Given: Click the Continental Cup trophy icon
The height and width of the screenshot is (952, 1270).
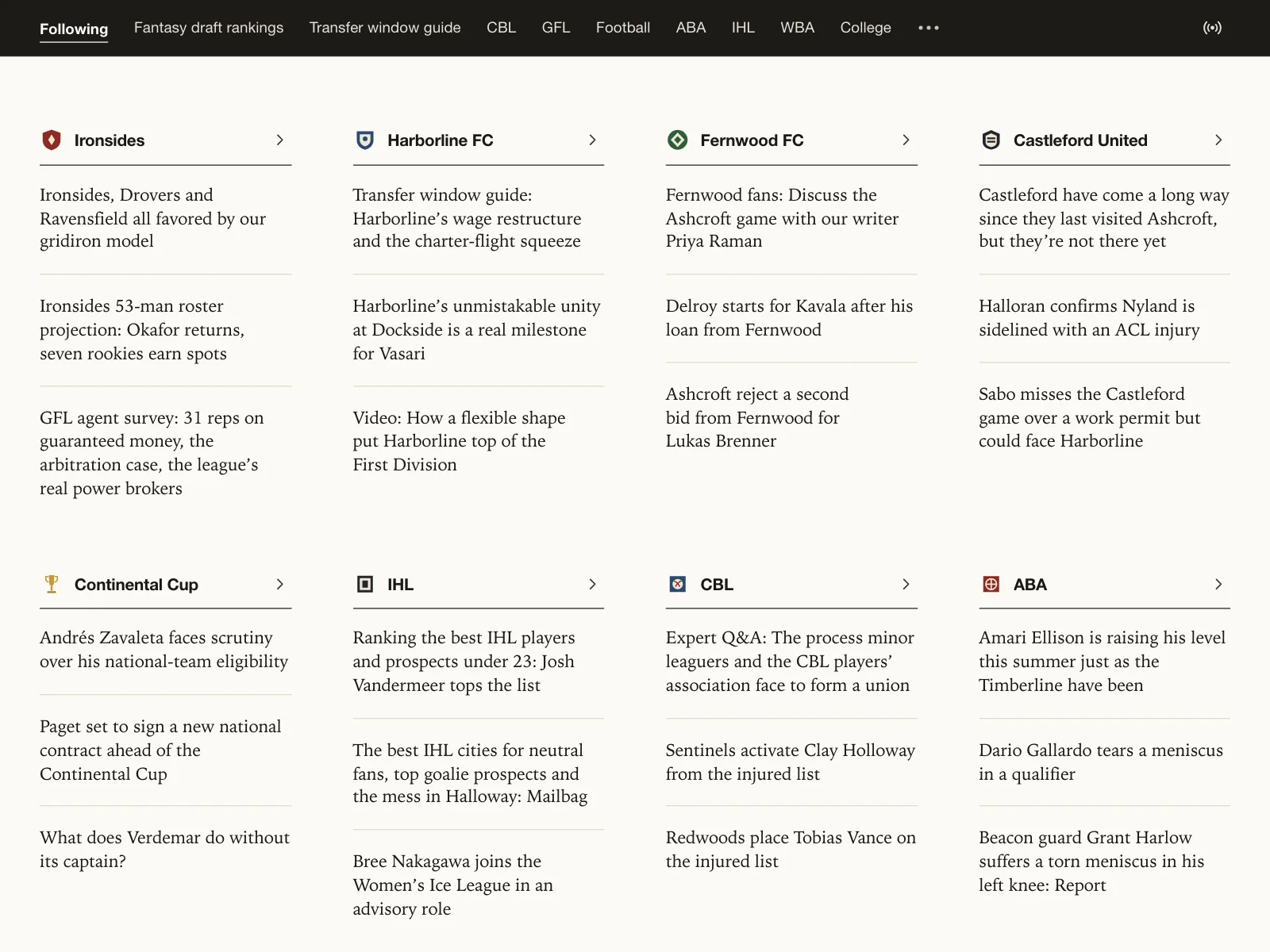Looking at the screenshot, I should [x=52, y=585].
